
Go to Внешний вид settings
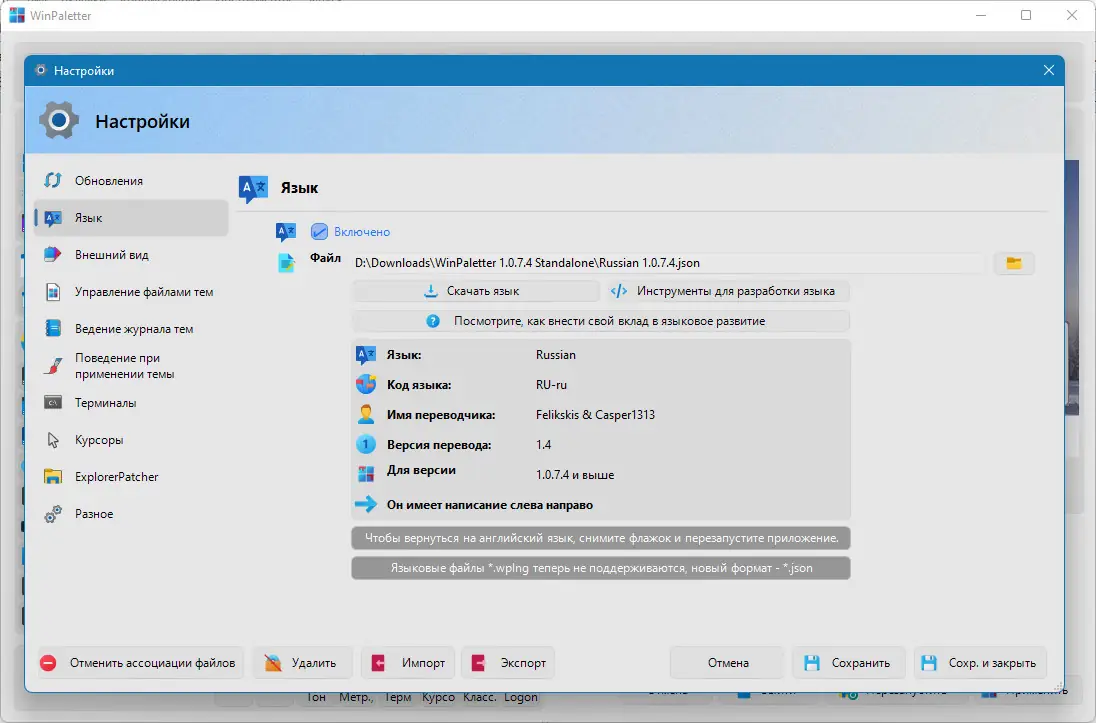point(131,255)
